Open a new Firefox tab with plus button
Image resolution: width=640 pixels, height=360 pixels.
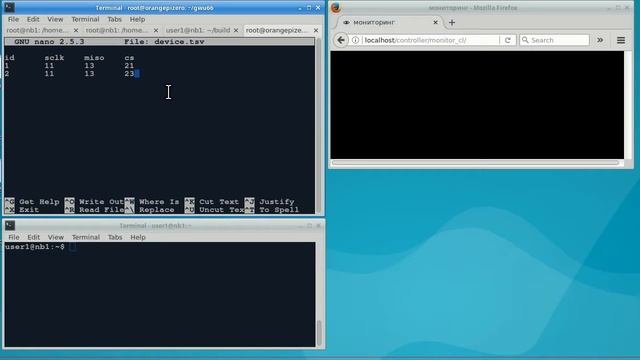point(452,22)
